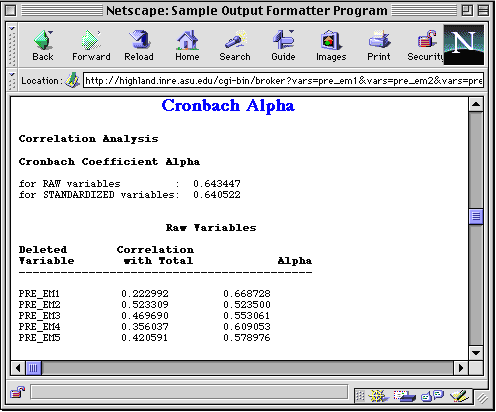496x412 pixels.
Task: Collapse the location toolbar handle
Action: point(12,81)
